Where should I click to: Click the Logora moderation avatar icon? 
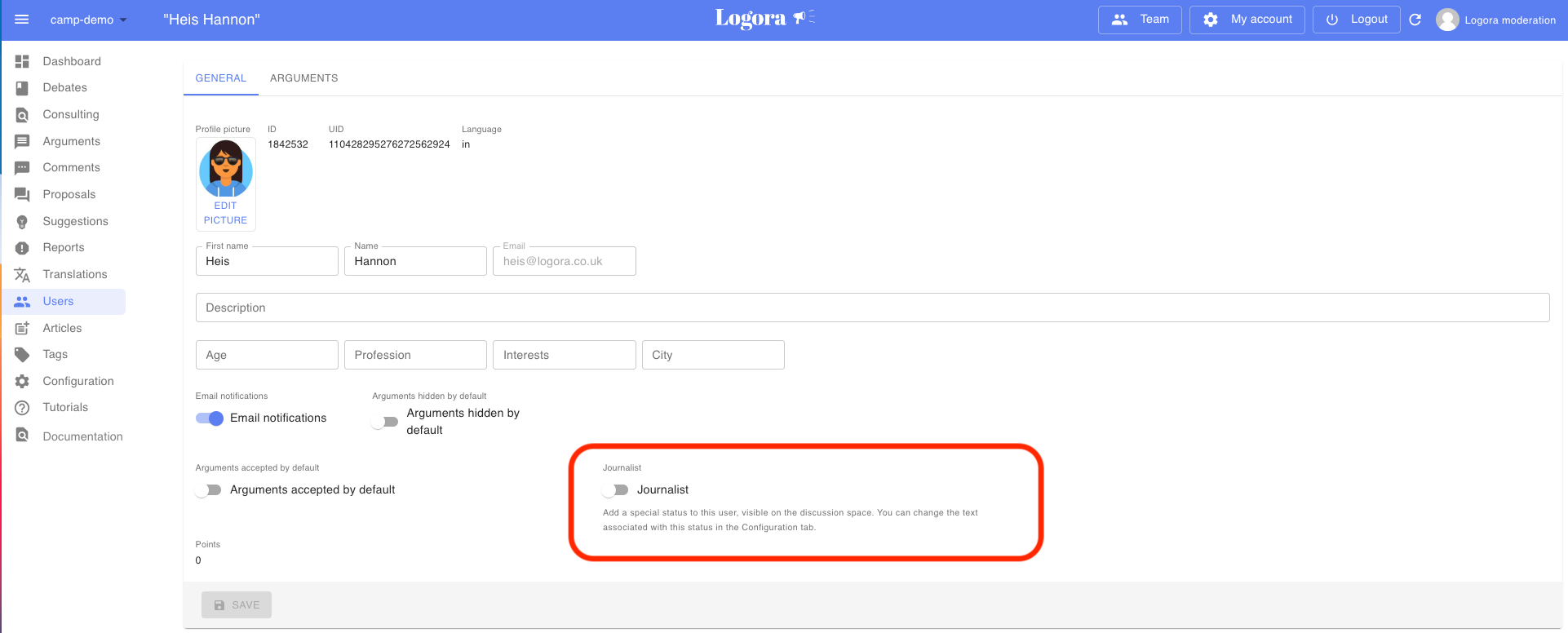[x=1447, y=20]
